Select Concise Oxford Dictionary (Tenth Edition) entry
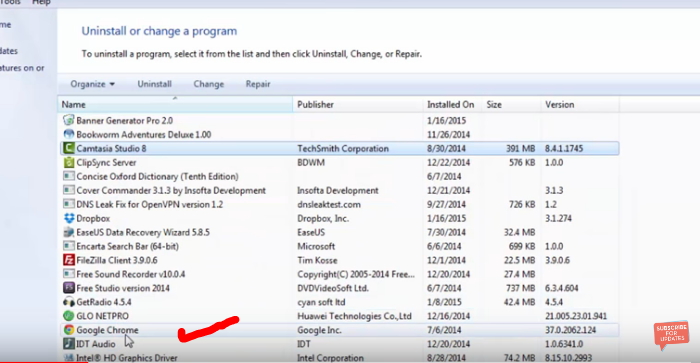This screenshot has width=700, height=363. (x=157, y=176)
